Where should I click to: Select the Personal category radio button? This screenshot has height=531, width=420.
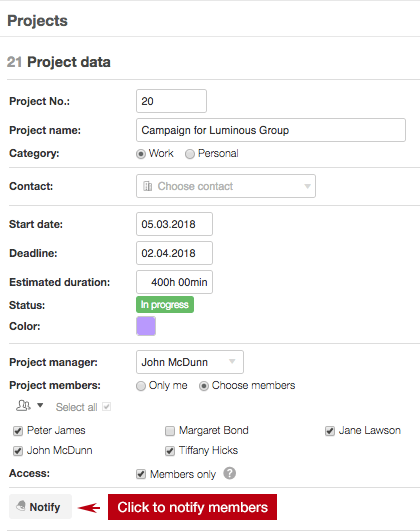[190, 154]
